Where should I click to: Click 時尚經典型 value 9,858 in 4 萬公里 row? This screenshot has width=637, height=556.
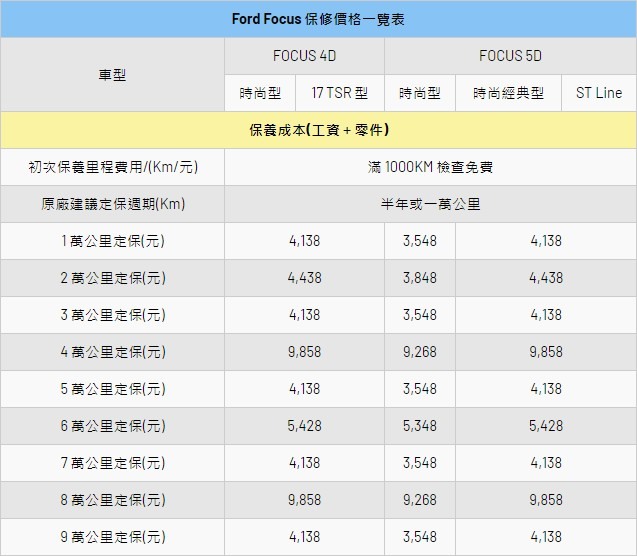(x=546, y=352)
